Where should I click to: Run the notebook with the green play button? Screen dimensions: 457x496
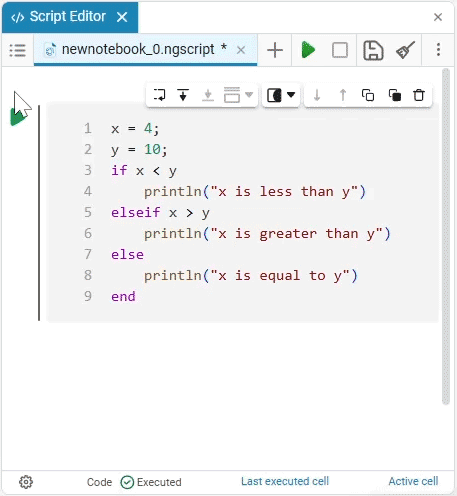(x=308, y=50)
